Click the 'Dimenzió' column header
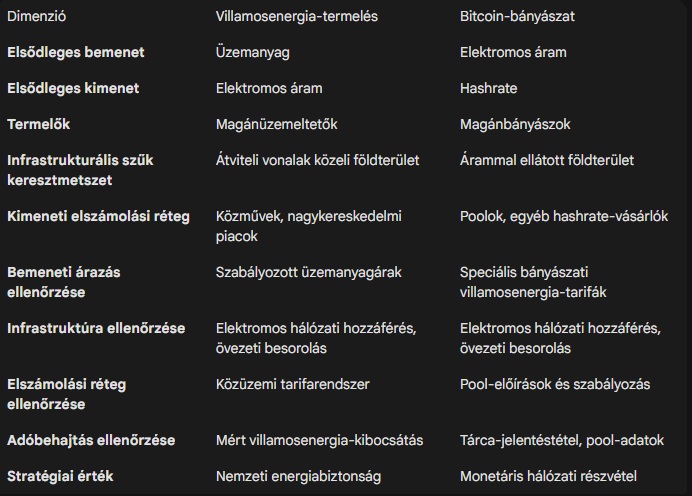This screenshot has width=692, height=496. coord(38,16)
